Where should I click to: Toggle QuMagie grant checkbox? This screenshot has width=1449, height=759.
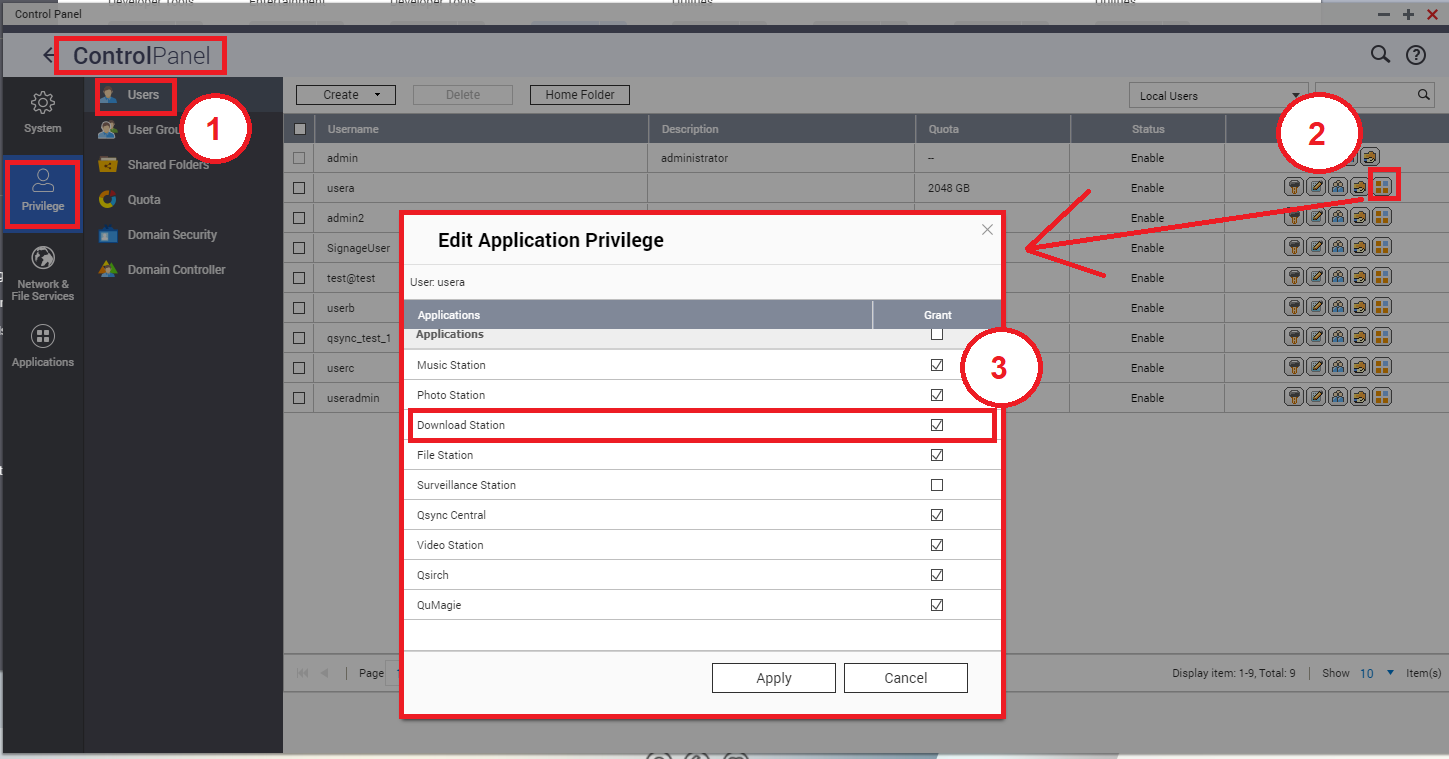point(937,605)
